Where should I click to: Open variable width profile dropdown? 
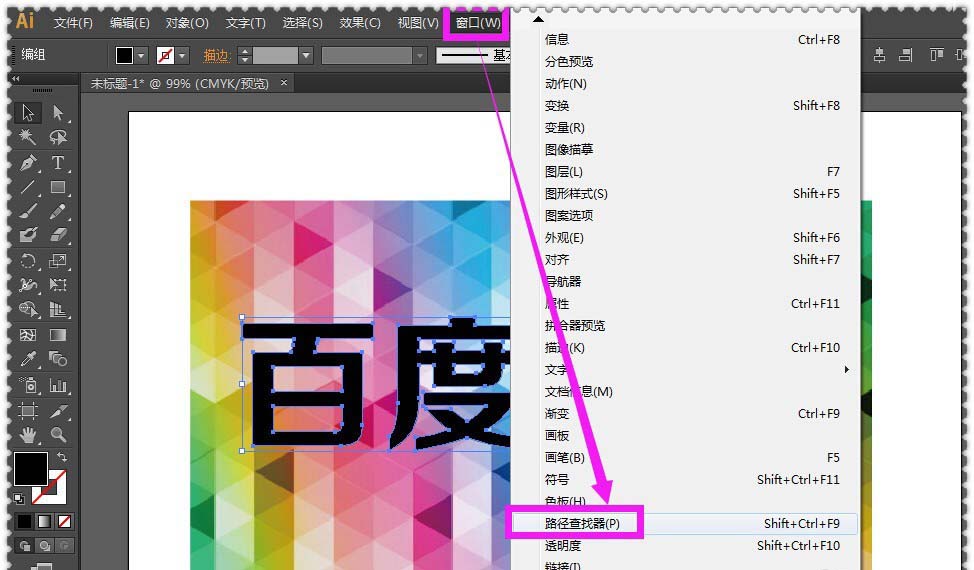pos(420,55)
